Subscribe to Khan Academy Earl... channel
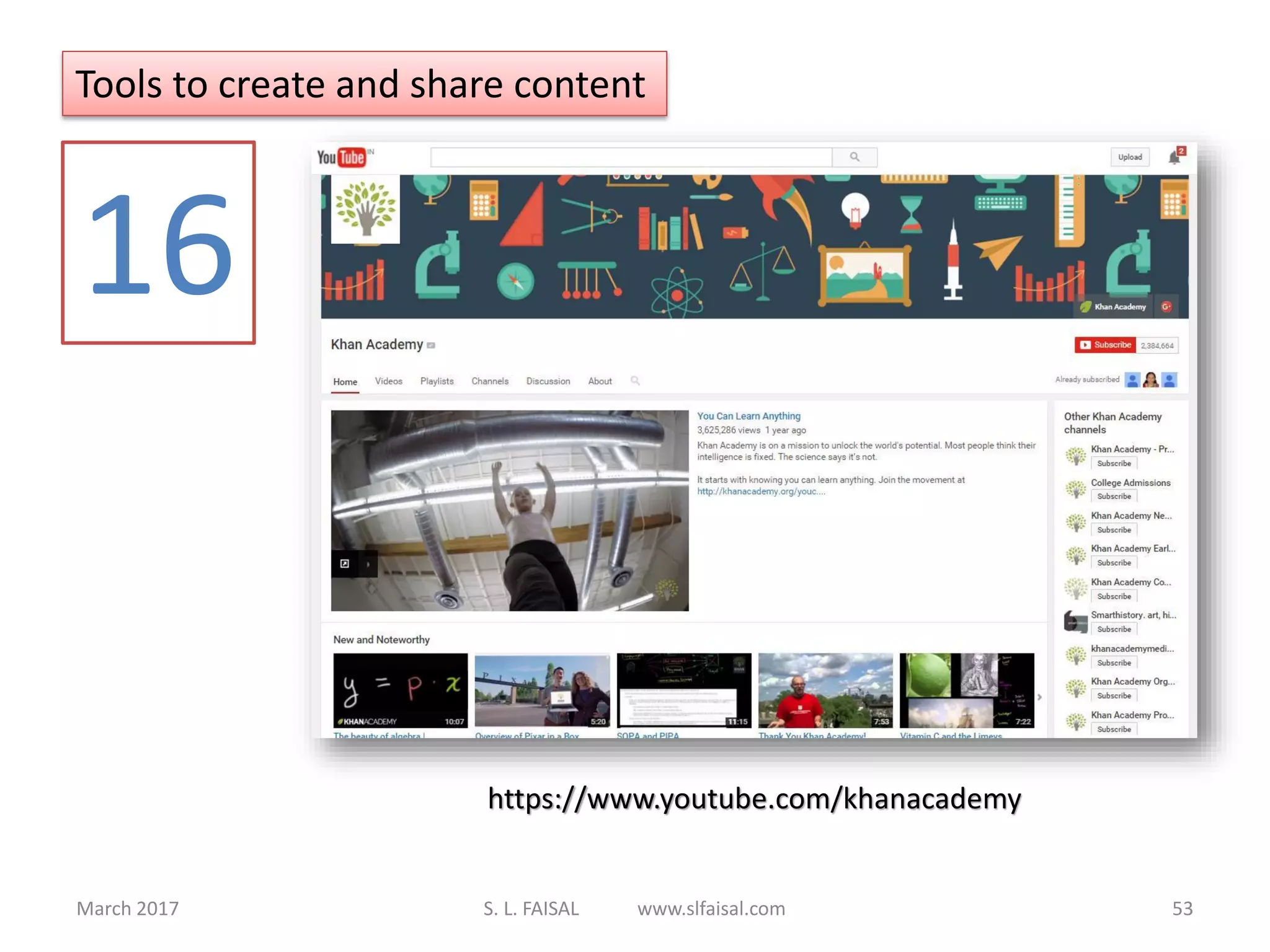Image resolution: width=1270 pixels, height=952 pixels. [1114, 563]
